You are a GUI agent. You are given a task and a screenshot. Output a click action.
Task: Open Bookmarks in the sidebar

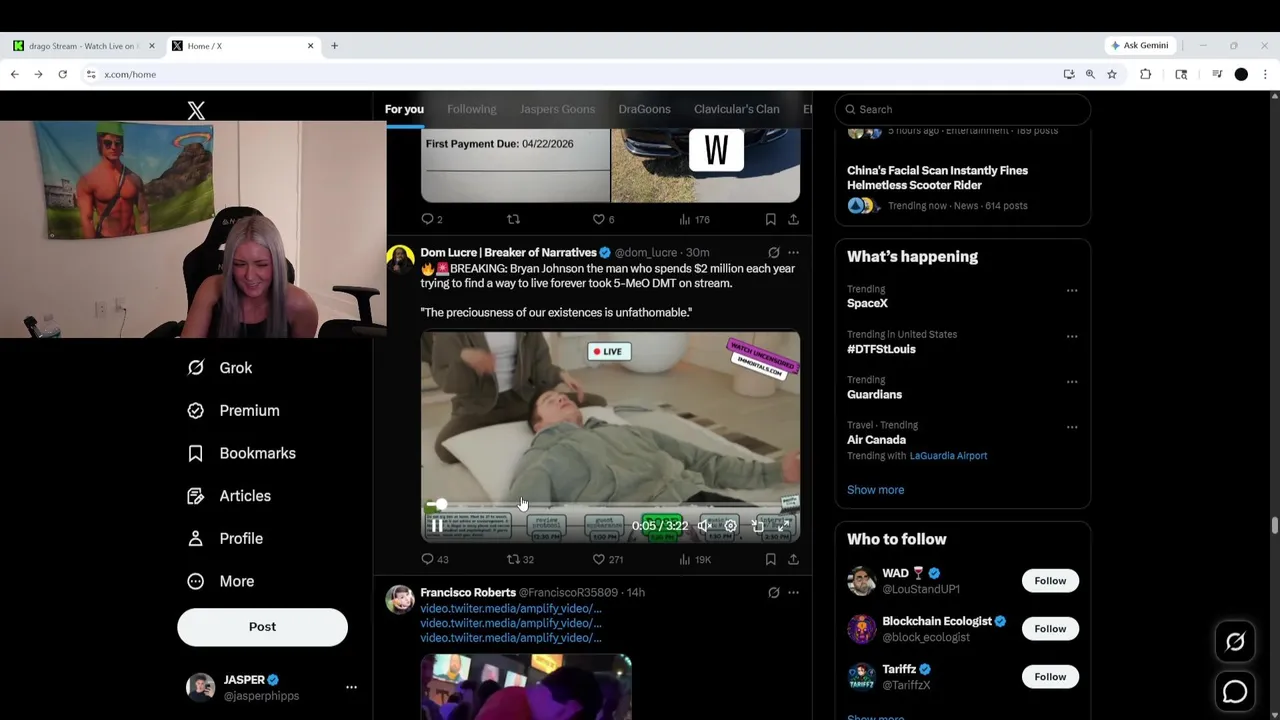(x=242, y=453)
